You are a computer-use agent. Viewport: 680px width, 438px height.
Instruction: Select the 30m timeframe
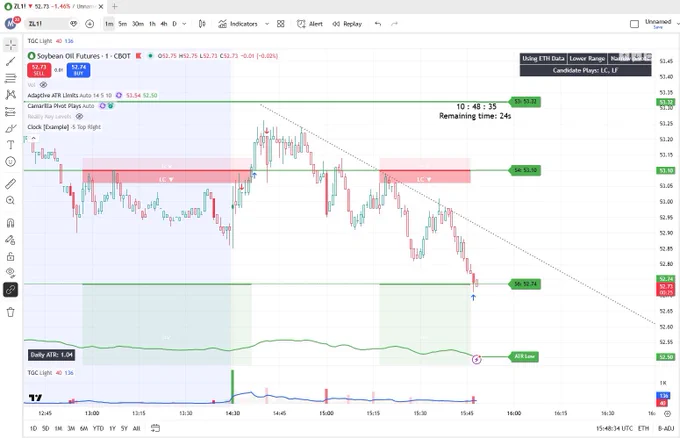[138, 24]
